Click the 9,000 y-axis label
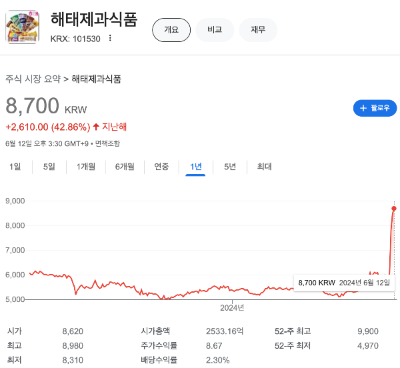The height and width of the screenshot is (368, 400). pos(15,201)
